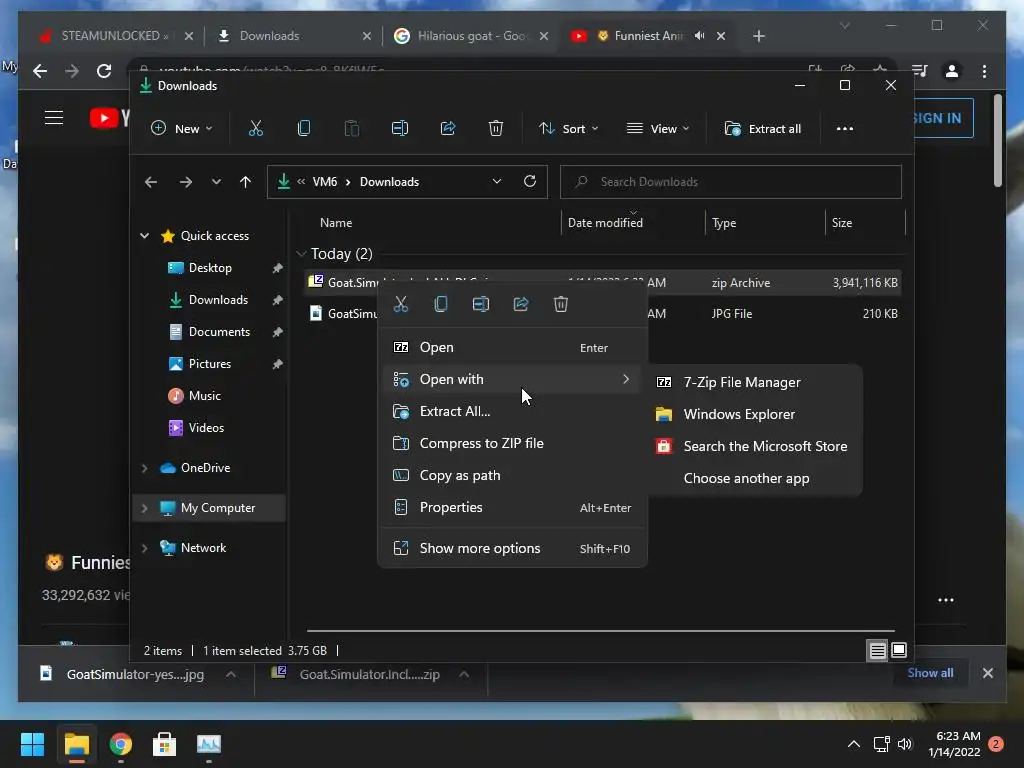The image size is (1024, 768).
Task: Choose Extract All... in context menu
Action: pos(512,411)
